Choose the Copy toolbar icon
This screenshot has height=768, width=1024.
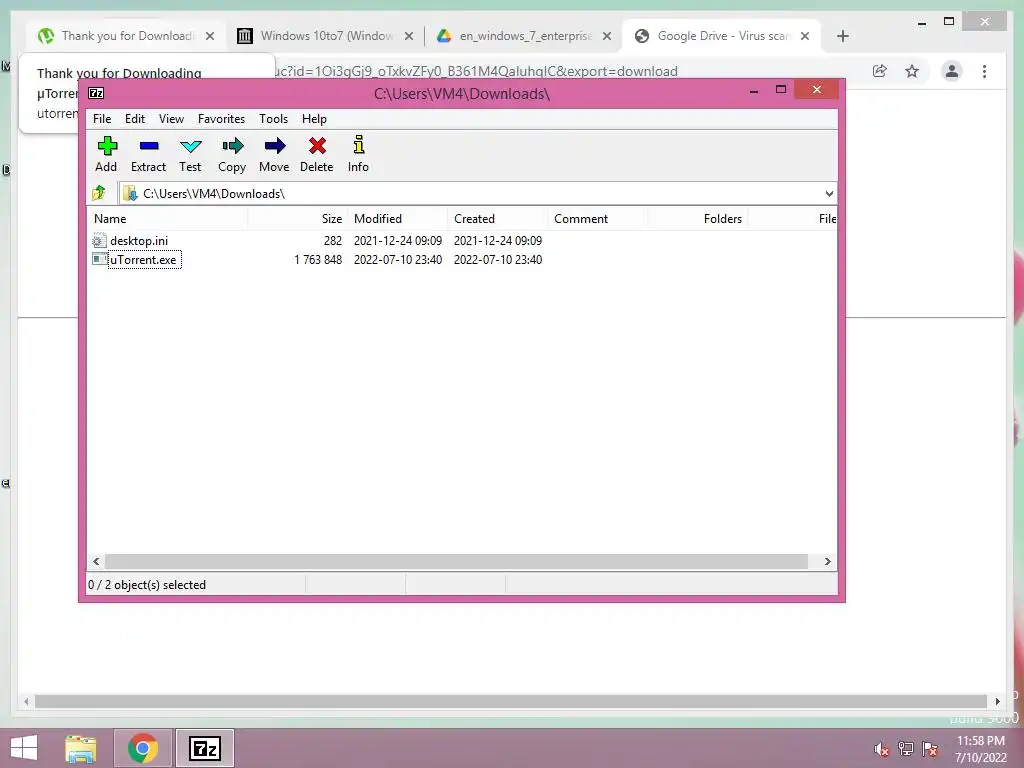232,146
